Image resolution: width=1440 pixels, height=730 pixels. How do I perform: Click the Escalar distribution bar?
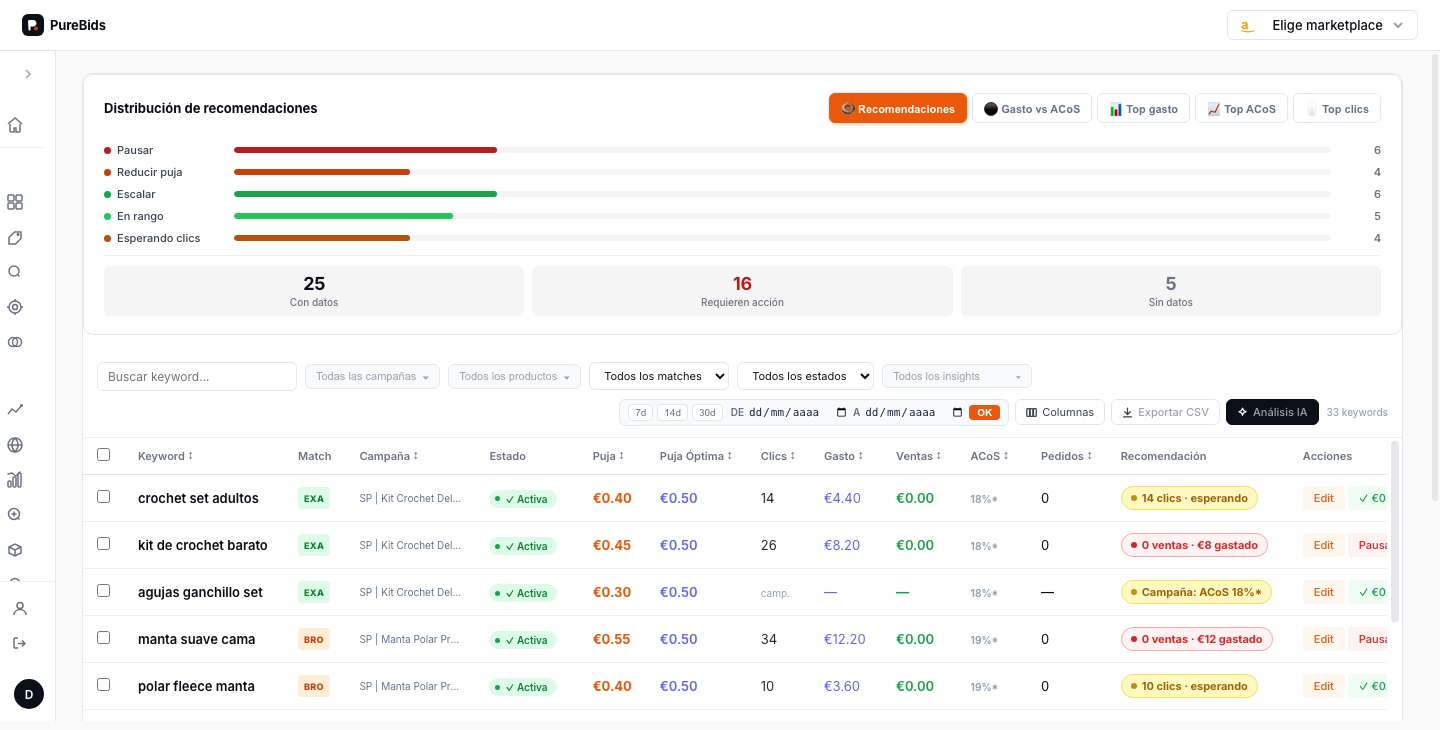click(x=365, y=194)
